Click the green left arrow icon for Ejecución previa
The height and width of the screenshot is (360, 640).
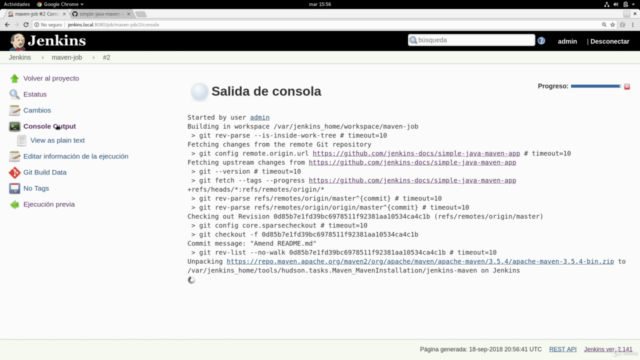[14, 204]
